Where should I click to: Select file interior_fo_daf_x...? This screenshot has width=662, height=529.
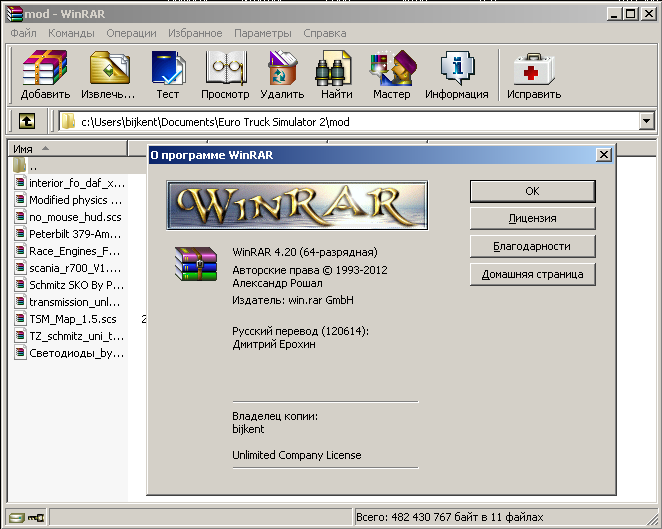click(70, 183)
